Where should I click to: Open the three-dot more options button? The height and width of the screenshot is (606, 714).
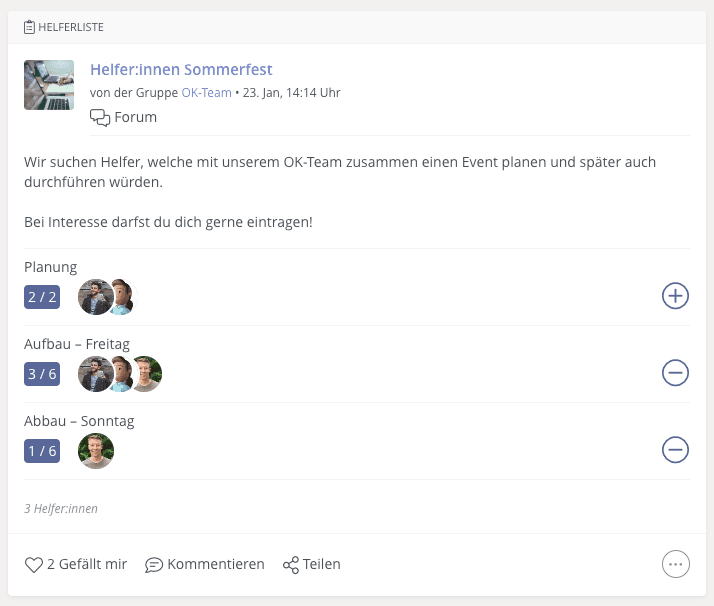point(675,564)
